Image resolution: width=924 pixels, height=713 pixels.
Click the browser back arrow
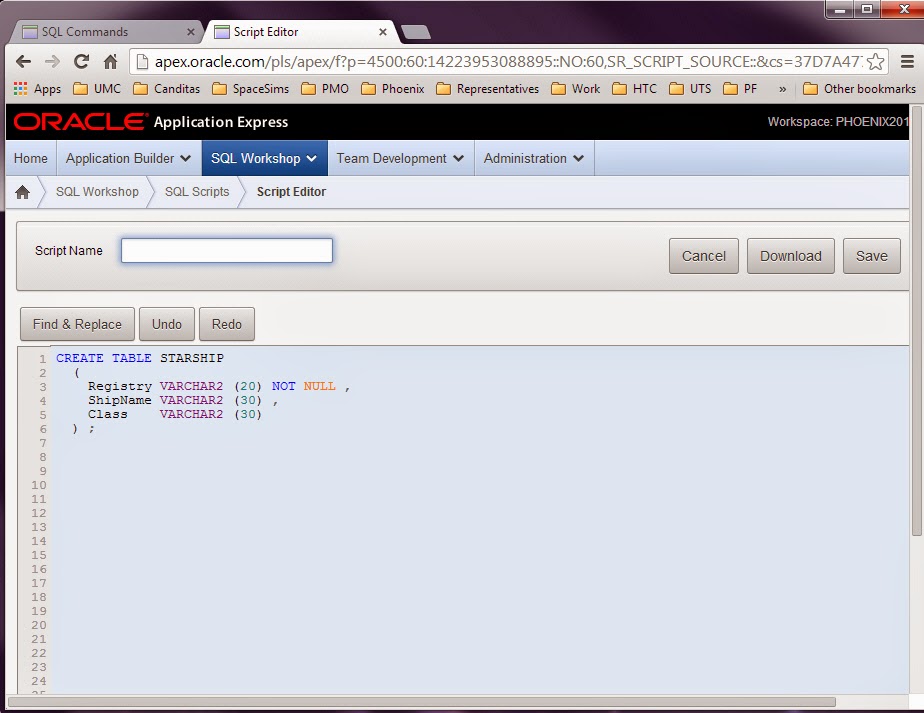[x=25, y=60]
